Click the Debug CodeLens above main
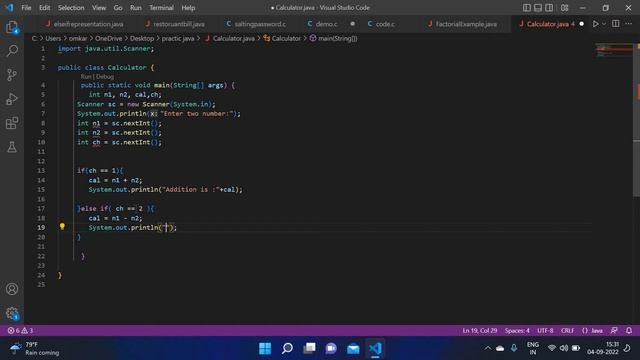The image size is (640, 360). [x=105, y=77]
